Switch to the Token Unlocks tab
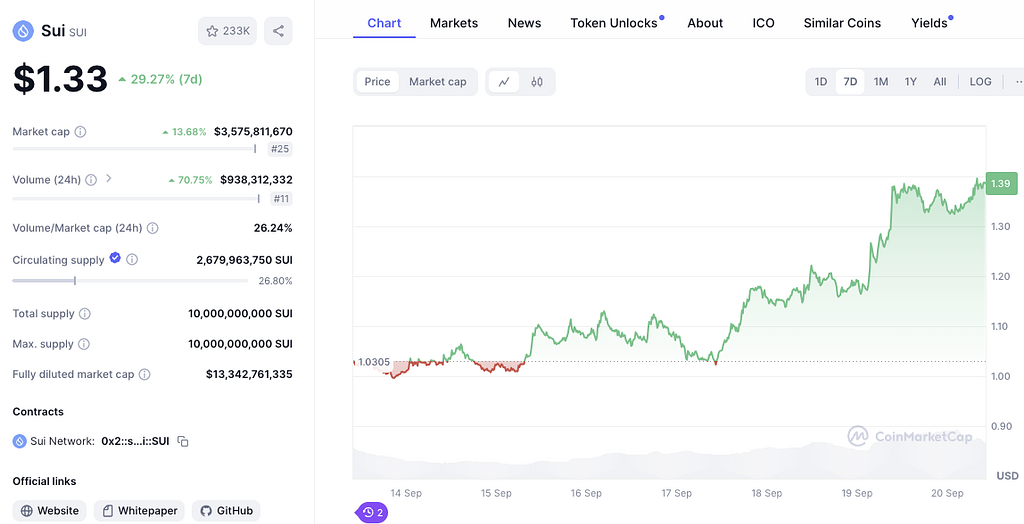This screenshot has width=1024, height=524. 614,23
